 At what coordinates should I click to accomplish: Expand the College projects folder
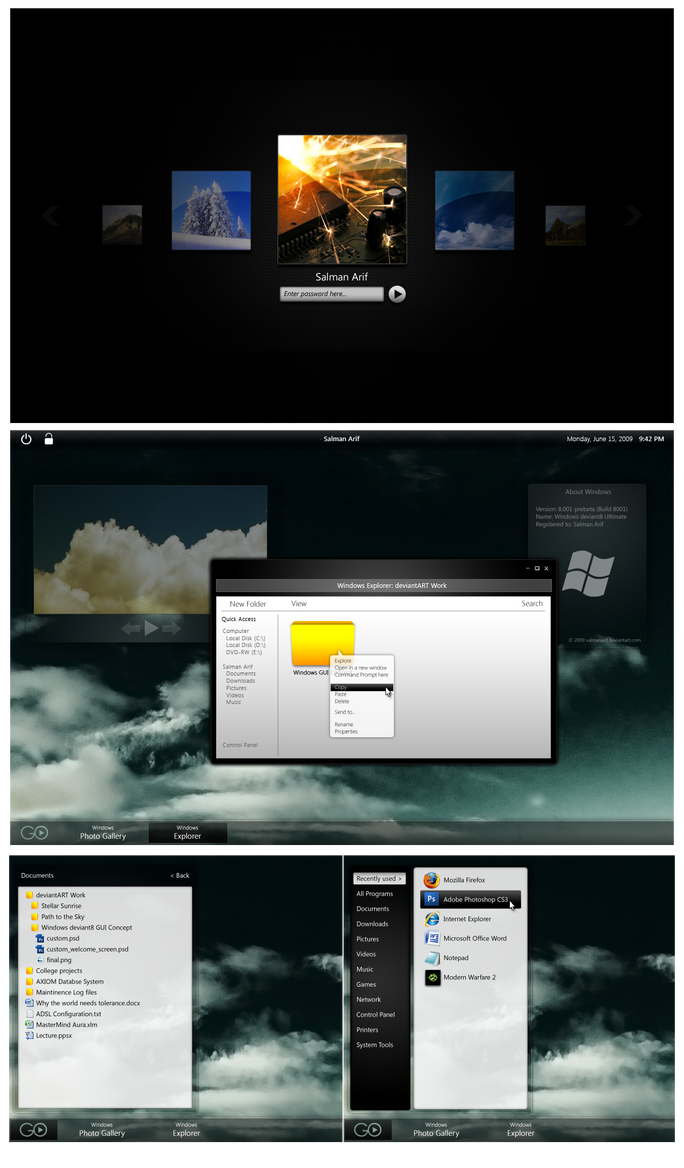click(54, 971)
